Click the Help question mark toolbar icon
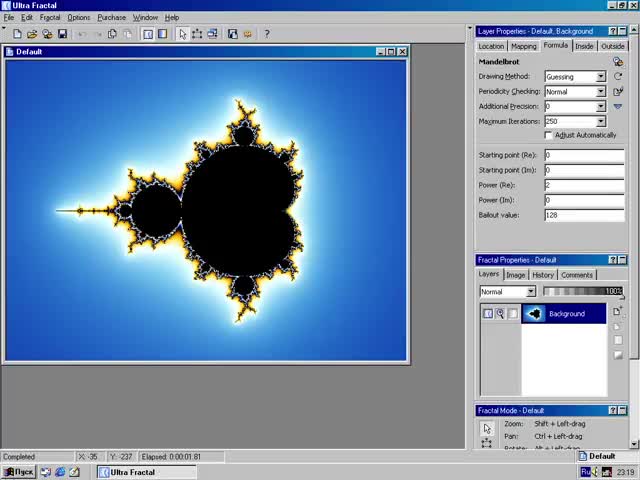The width and height of the screenshot is (640, 480). pyautogui.click(x=266, y=34)
